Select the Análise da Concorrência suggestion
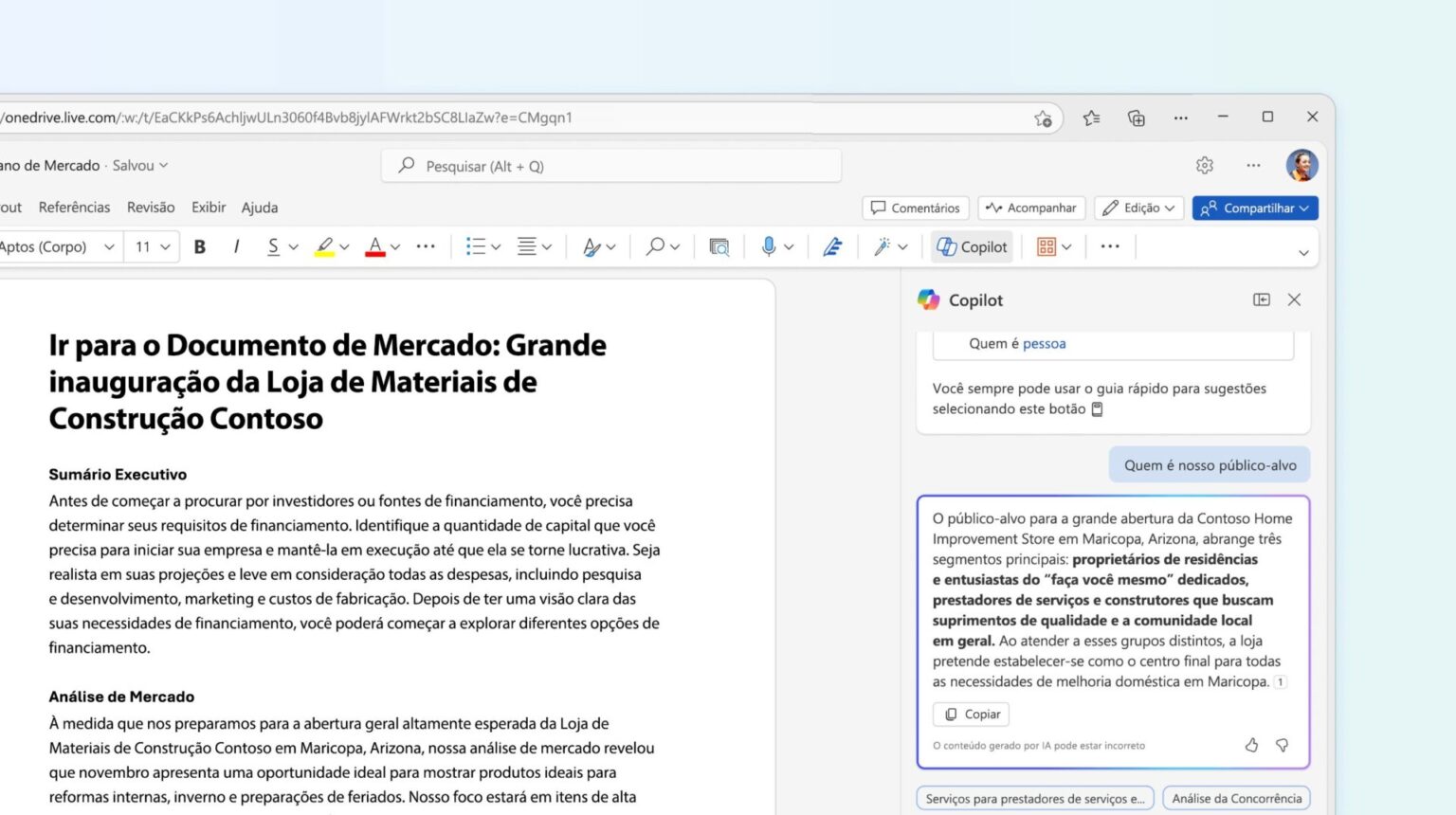Viewport: 1456px width, 815px height. point(1237,799)
